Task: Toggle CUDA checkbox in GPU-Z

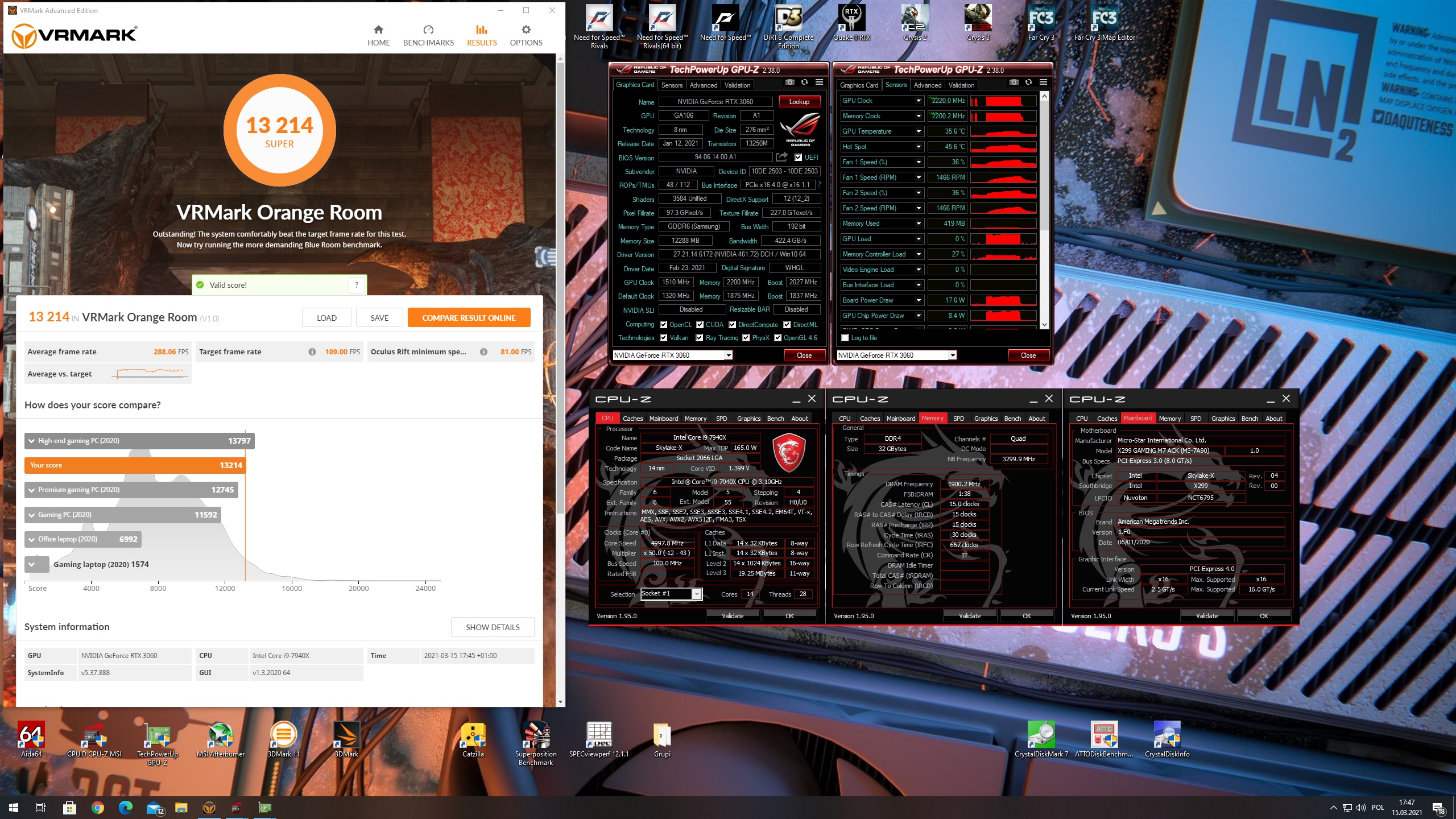Action: (700, 325)
